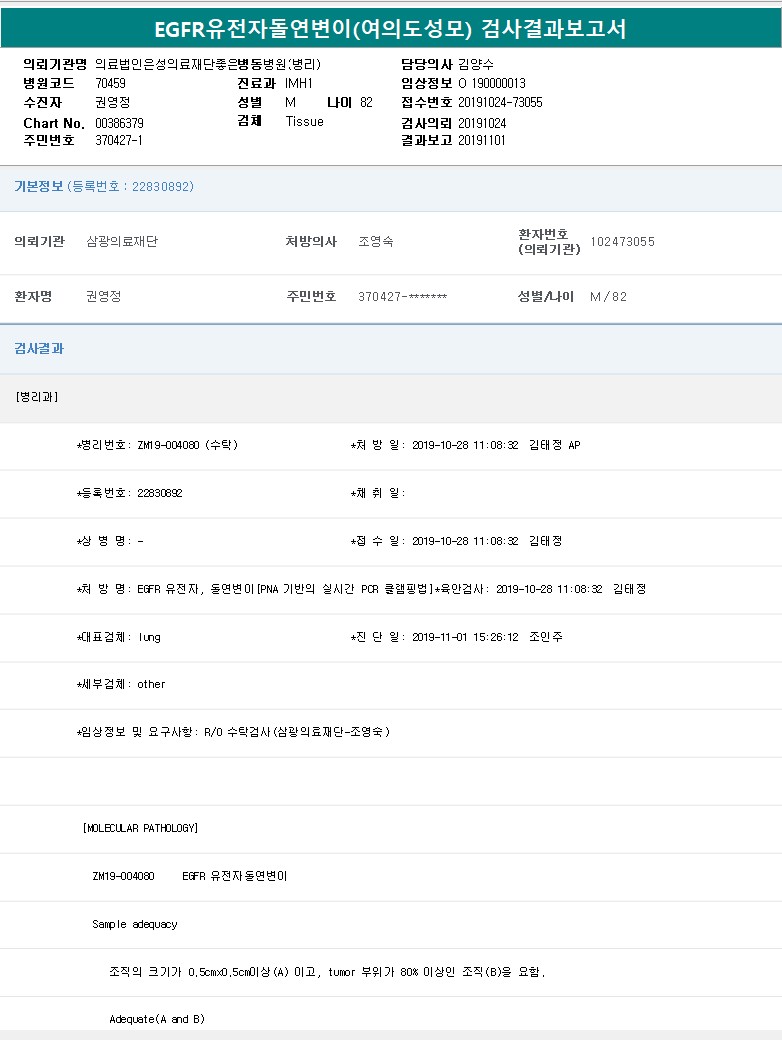Select detailed specimen value other
Screen dimensions: 782x1040
coord(151,684)
